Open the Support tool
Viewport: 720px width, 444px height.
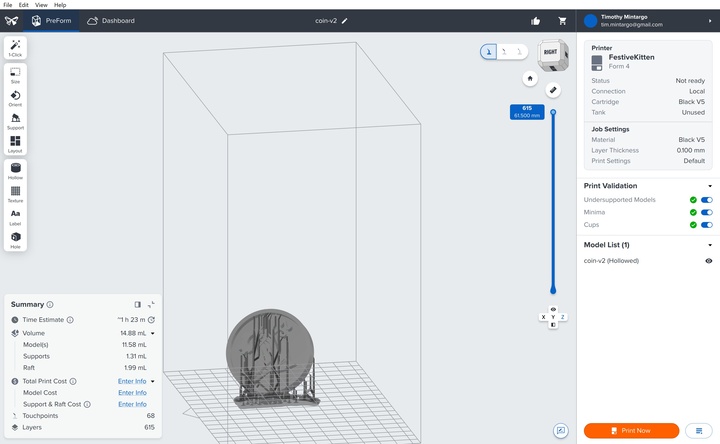[15, 121]
